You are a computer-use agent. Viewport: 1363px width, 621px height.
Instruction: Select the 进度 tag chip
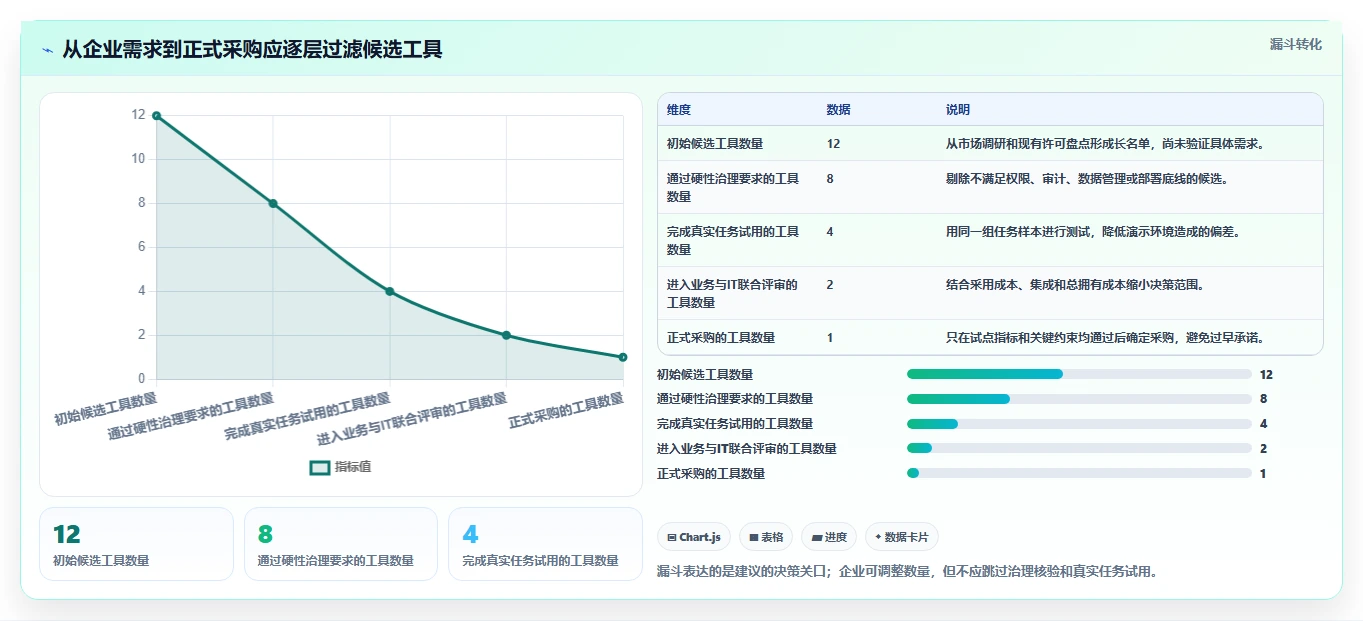pyautogui.click(x=829, y=537)
